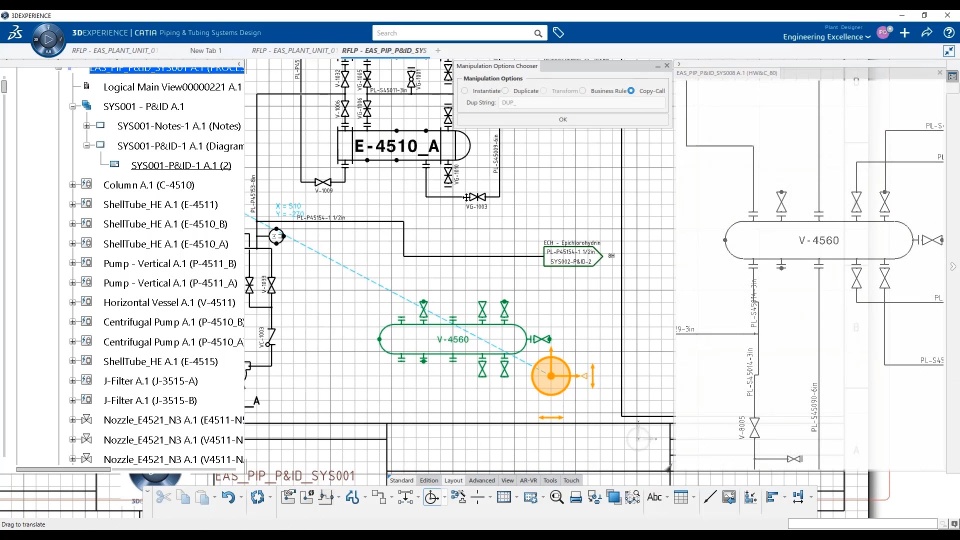This screenshot has height=540, width=960.
Task: Click the align-left objects icon
Action: (772, 497)
